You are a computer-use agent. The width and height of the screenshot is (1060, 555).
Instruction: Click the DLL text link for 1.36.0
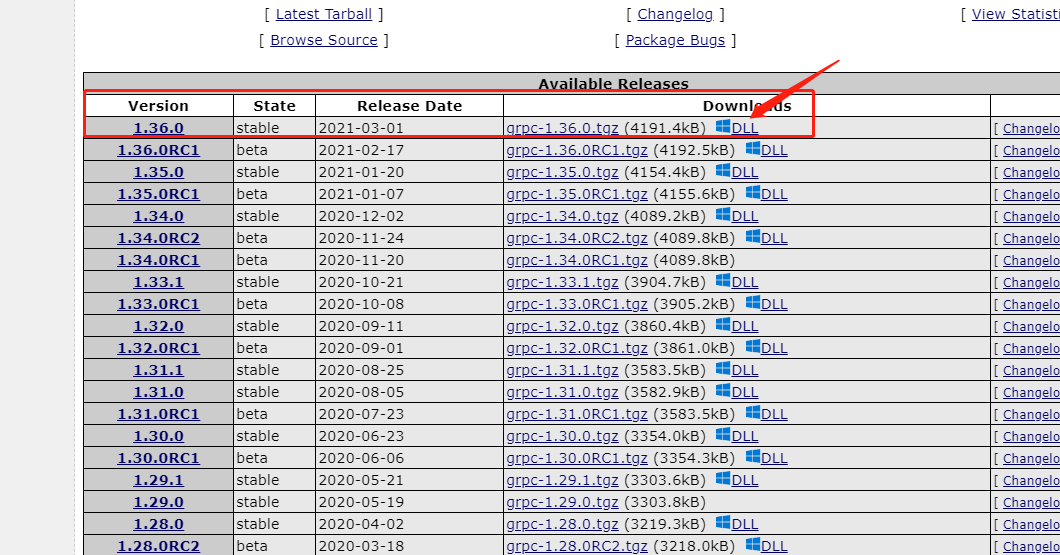tap(744, 128)
